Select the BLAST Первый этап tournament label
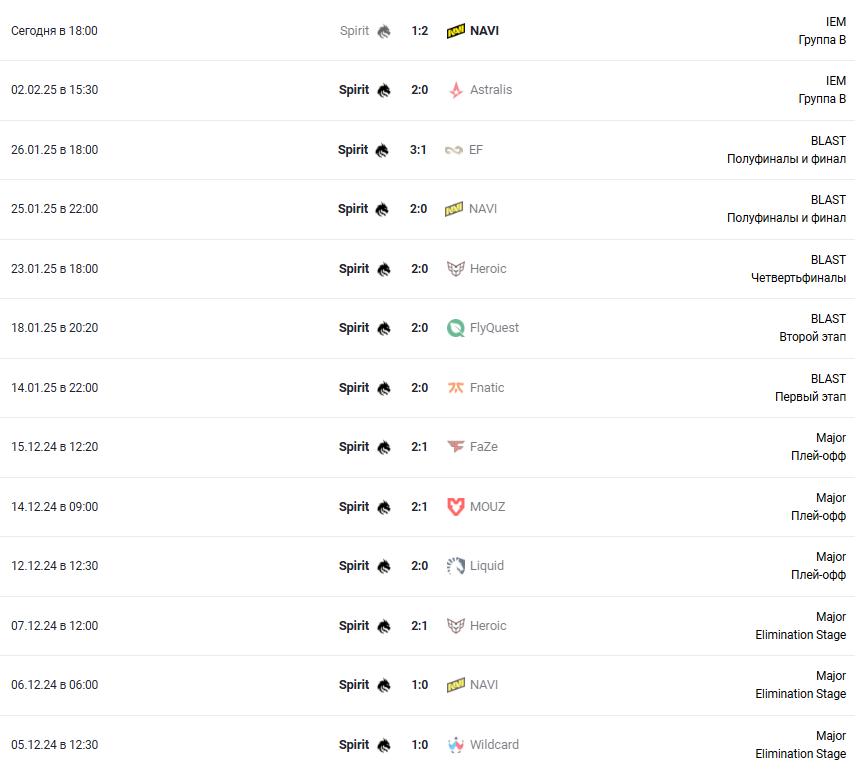Image resolution: width=855 pixels, height=769 pixels. click(x=810, y=388)
